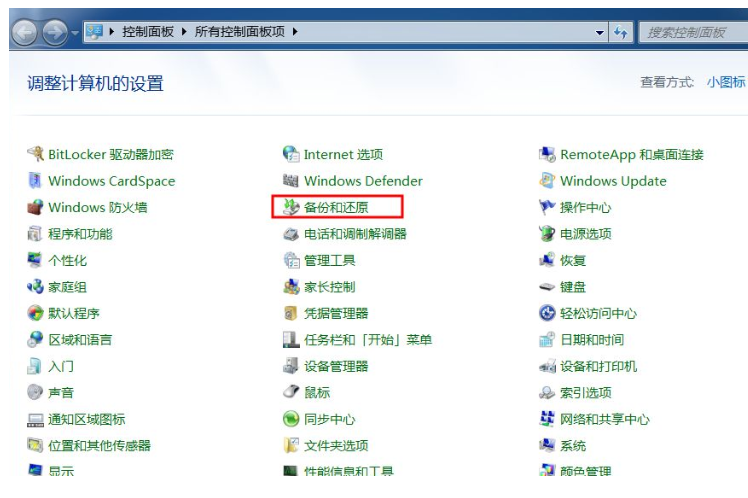Open the 通知区域图标 icon
Image resolution: width=748 pixels, height=498 pixels.
tap(35, 419)
